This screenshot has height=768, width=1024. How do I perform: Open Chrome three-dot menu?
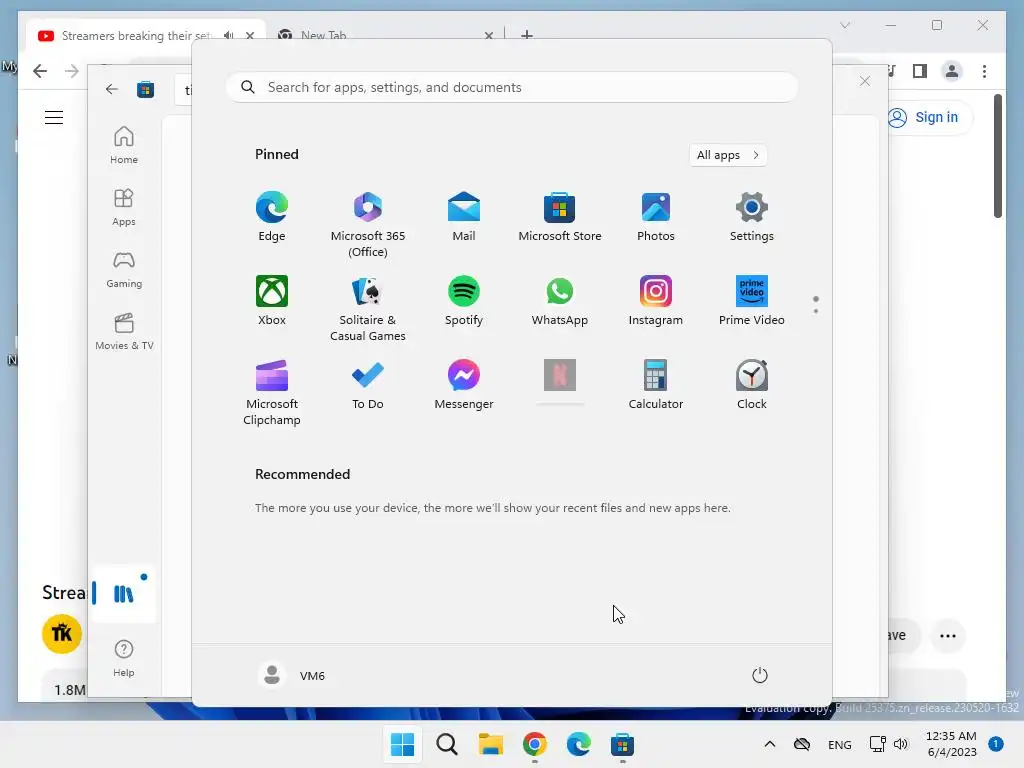pyautogui.click(x=984, y=71)
